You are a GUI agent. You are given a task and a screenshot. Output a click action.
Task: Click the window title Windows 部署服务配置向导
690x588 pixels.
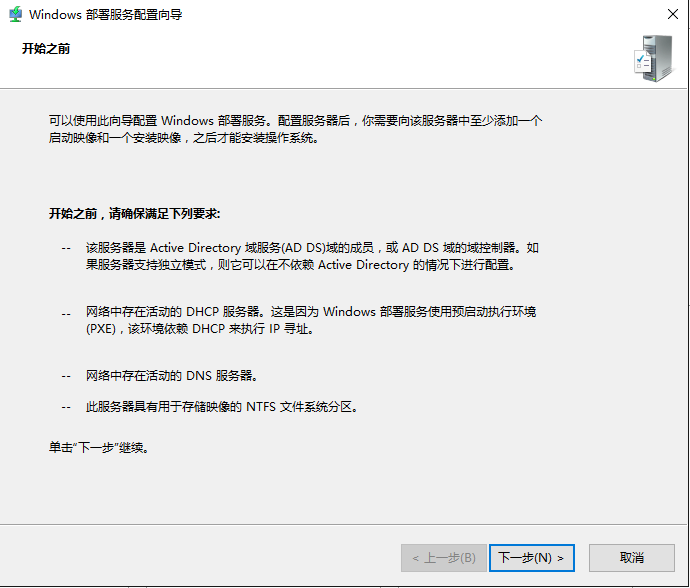106,15
